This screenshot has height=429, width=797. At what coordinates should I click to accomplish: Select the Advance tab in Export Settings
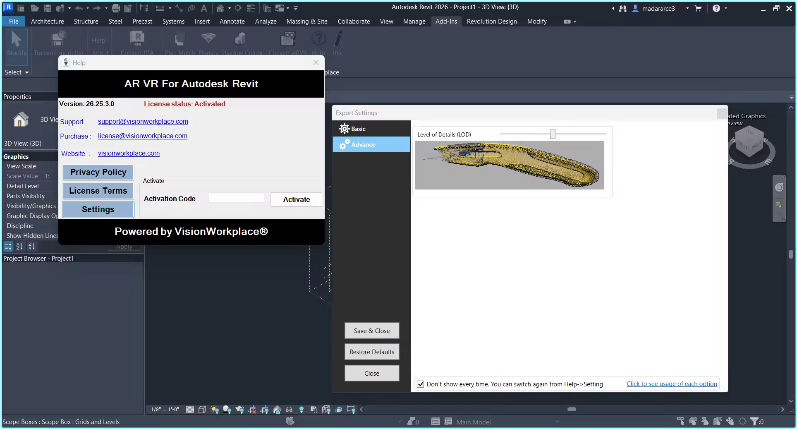(x=372, y=144)
